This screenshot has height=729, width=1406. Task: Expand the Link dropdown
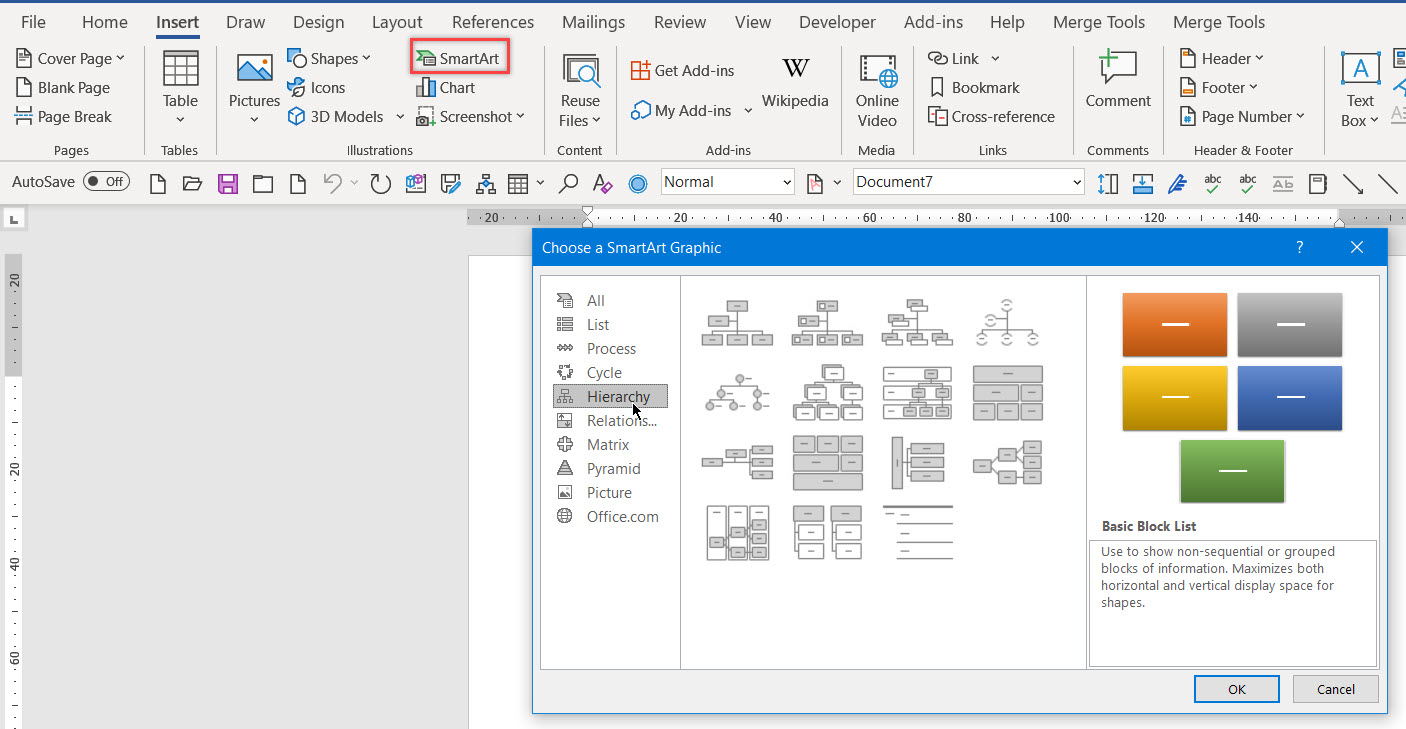point(995,59)
